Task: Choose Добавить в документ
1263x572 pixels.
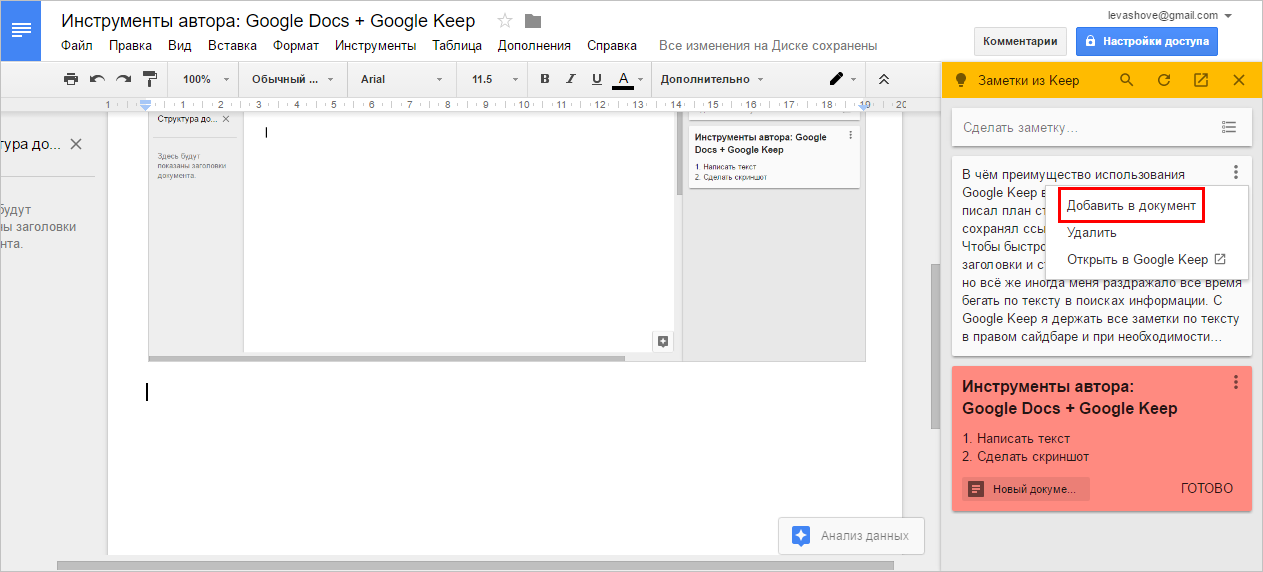Action: click(1131, 205)
